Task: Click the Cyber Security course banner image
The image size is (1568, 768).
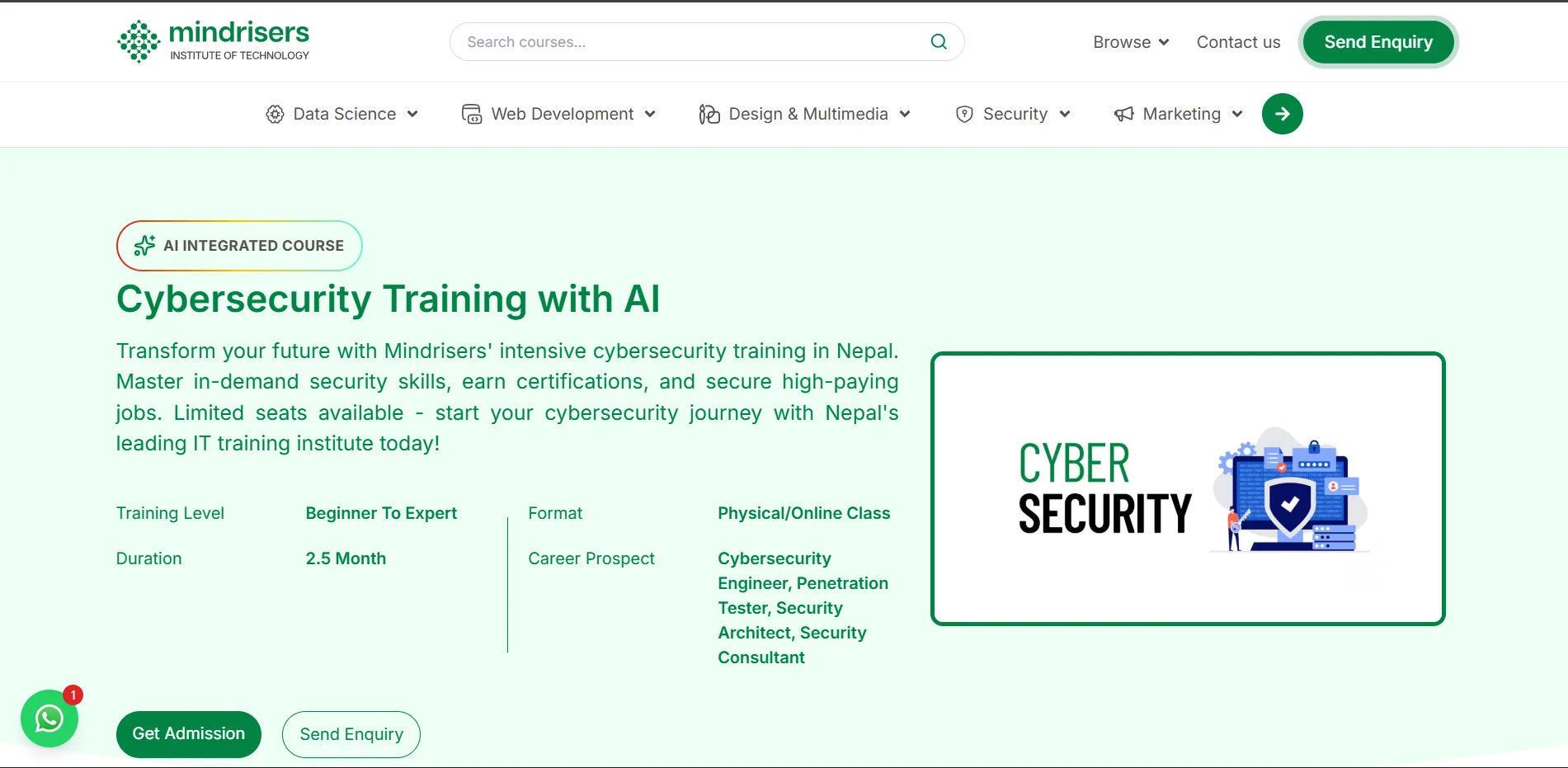Action: point(1188,488)
